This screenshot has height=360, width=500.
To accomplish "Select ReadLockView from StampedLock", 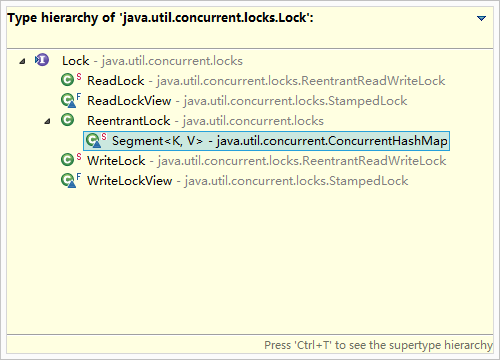I will point(247,101).
